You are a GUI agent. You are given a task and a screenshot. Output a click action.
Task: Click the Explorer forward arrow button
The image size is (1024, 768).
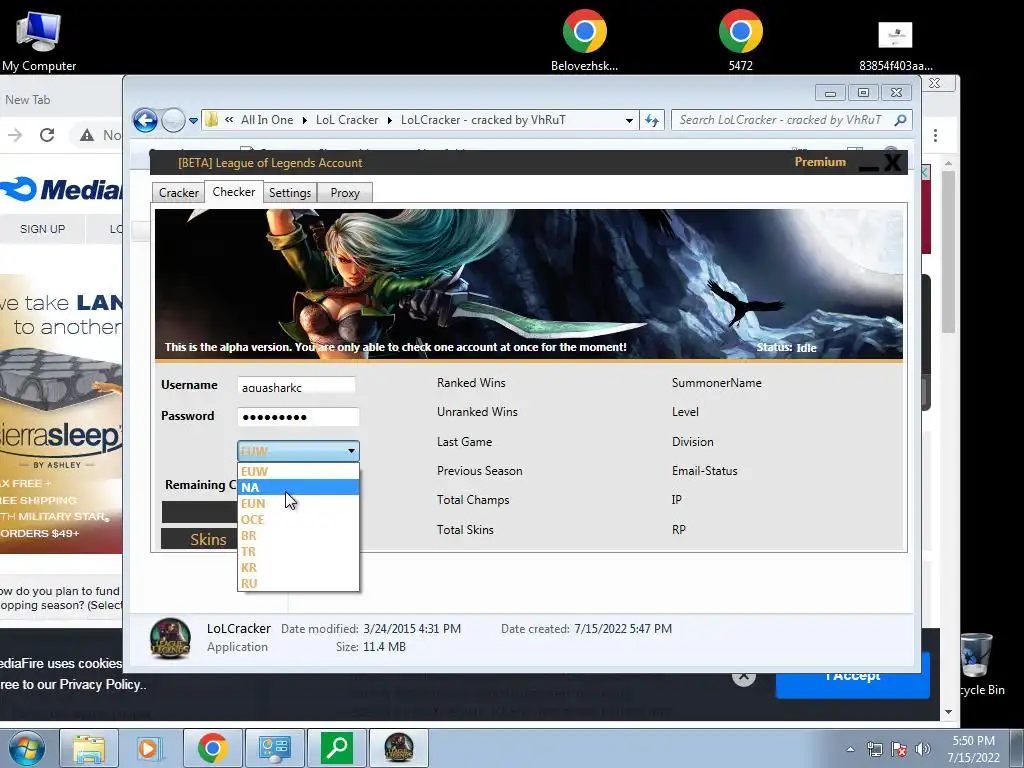[x=173, y=120]
